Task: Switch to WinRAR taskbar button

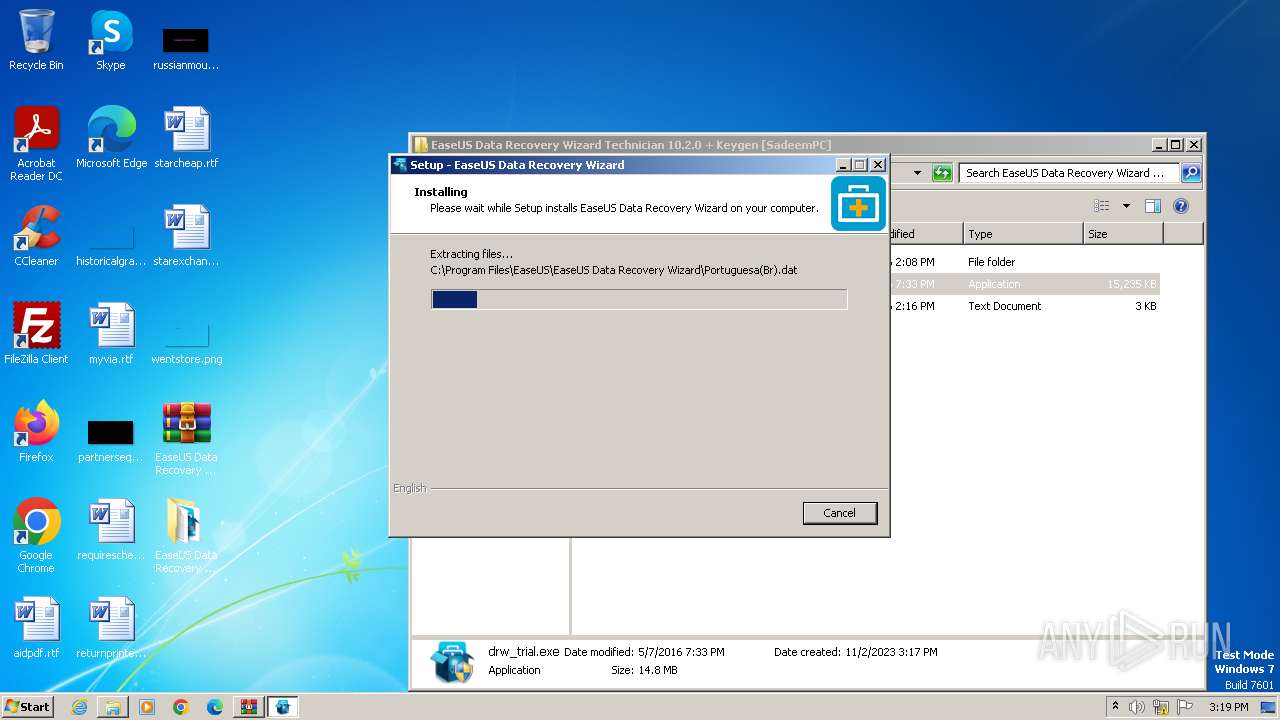Action: tap(248, 707)
